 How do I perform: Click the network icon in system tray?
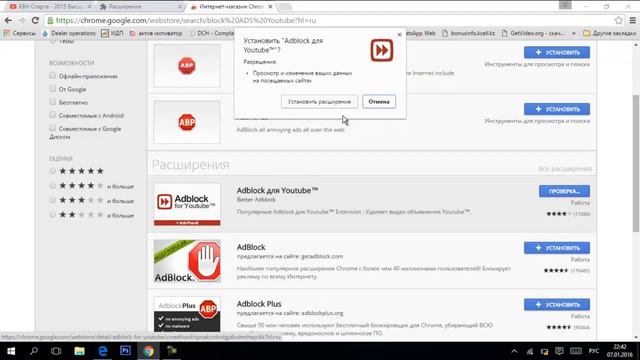point(530,351)
